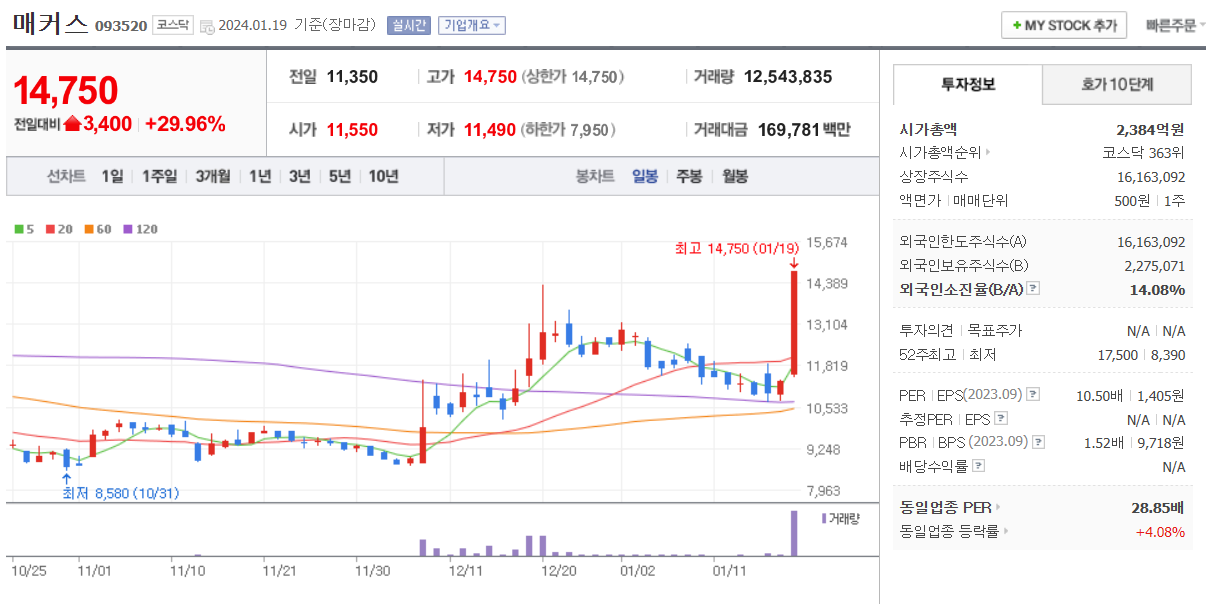Switch to the 호가10단계 tab

1117,84
